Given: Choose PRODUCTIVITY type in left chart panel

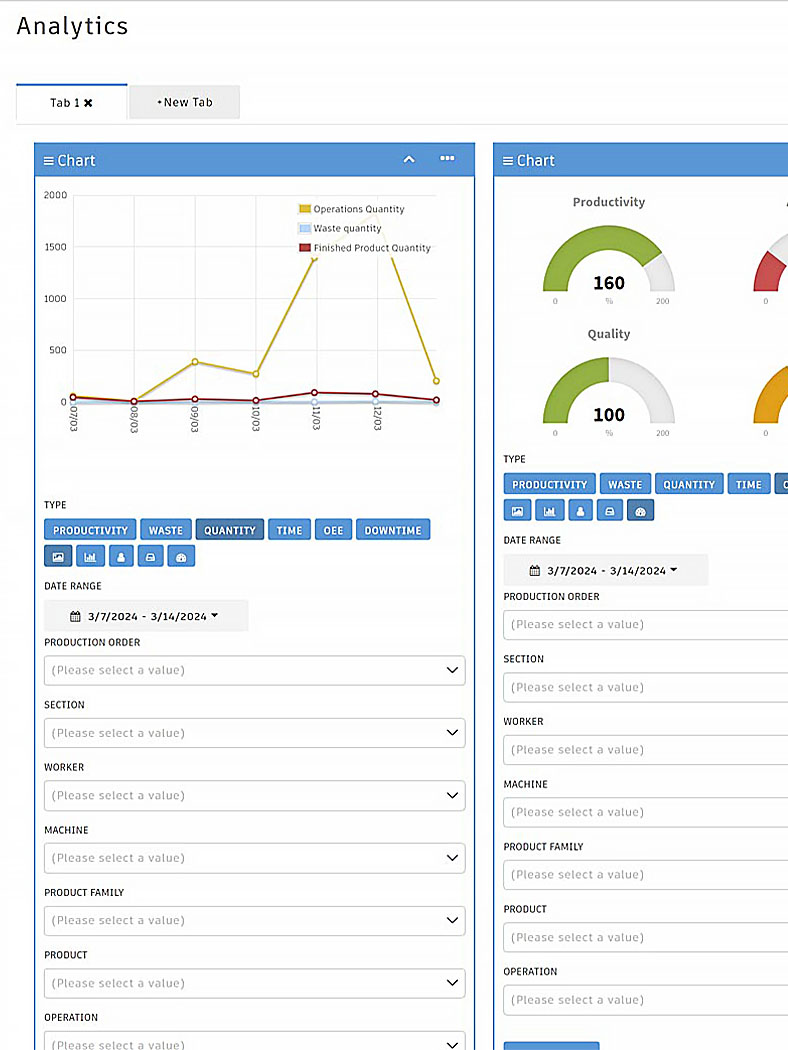Looking at the screenshot, I should [90, 530].
